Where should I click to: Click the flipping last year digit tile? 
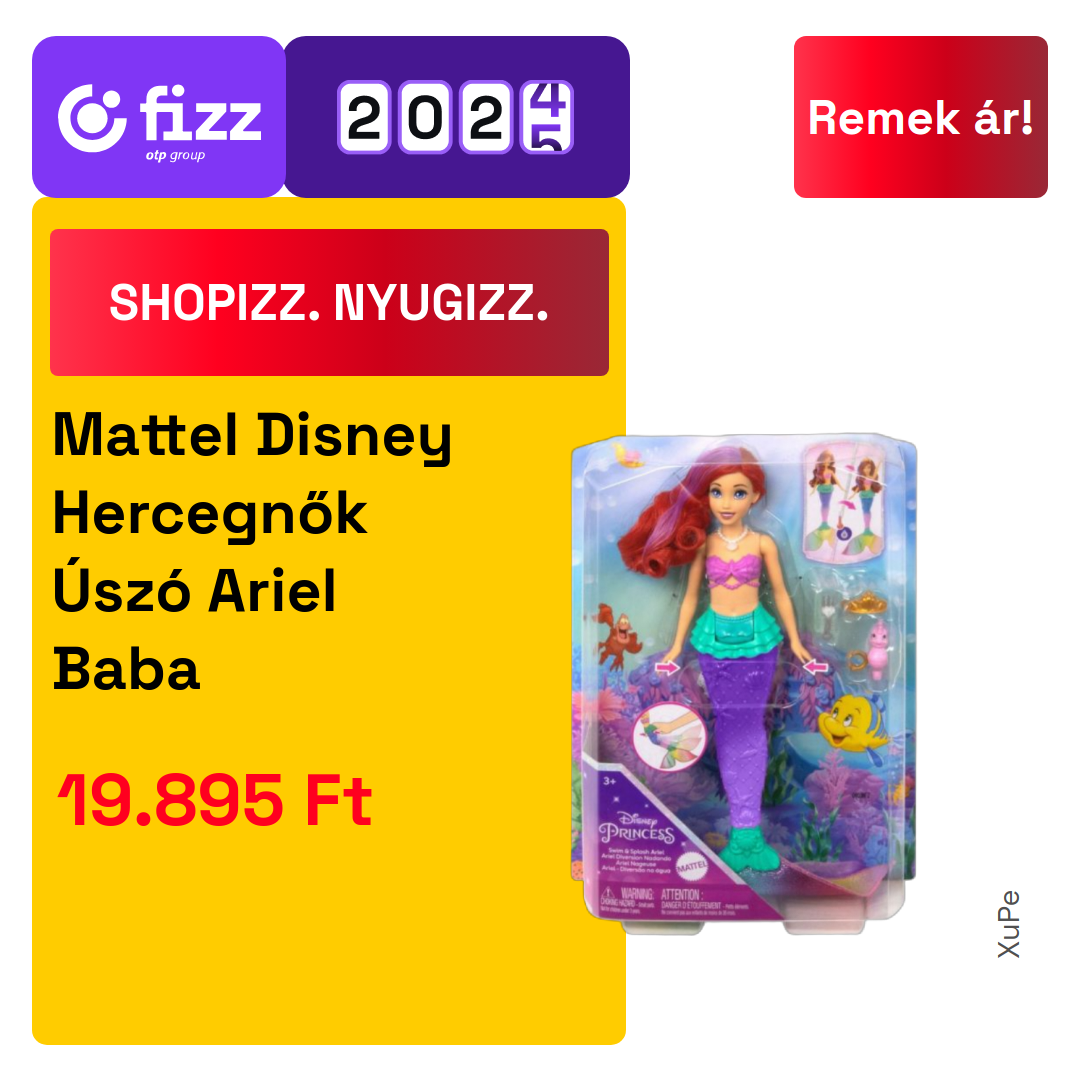[x=547, y=117]
